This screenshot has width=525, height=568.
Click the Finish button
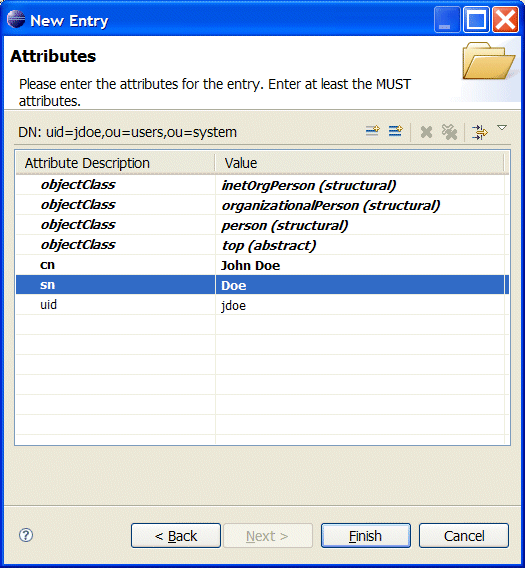[x=366, y=535]
